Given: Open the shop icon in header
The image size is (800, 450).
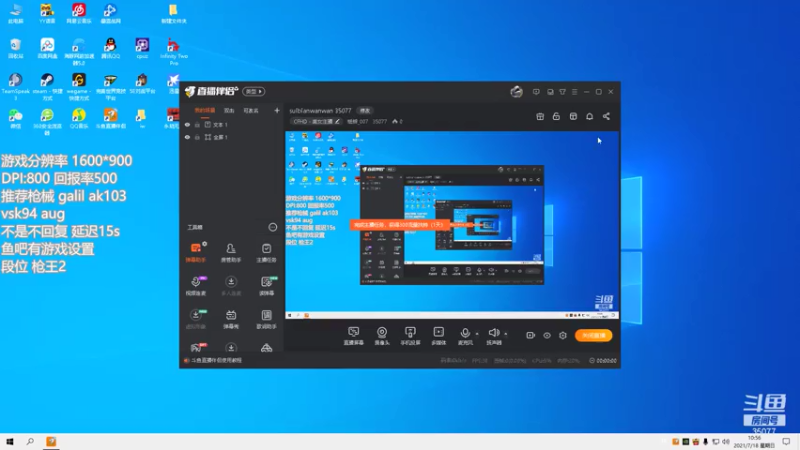Looking at the screenshot, I should pyautogui.click(x=573, y=116).
